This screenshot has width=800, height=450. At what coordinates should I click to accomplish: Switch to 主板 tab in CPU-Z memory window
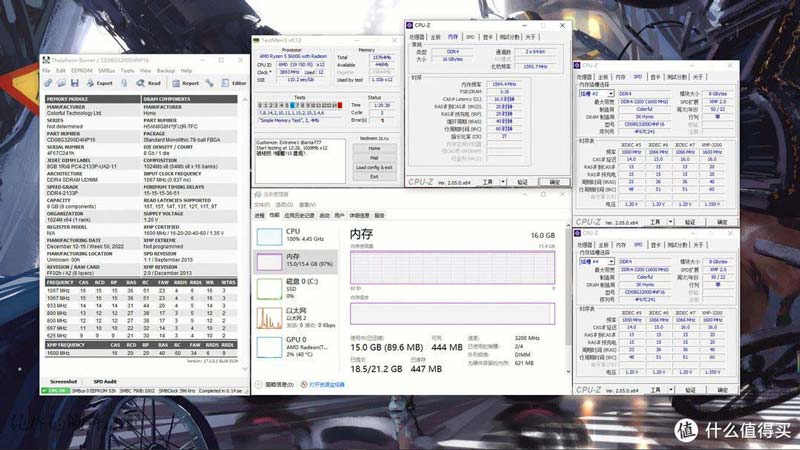435,37
